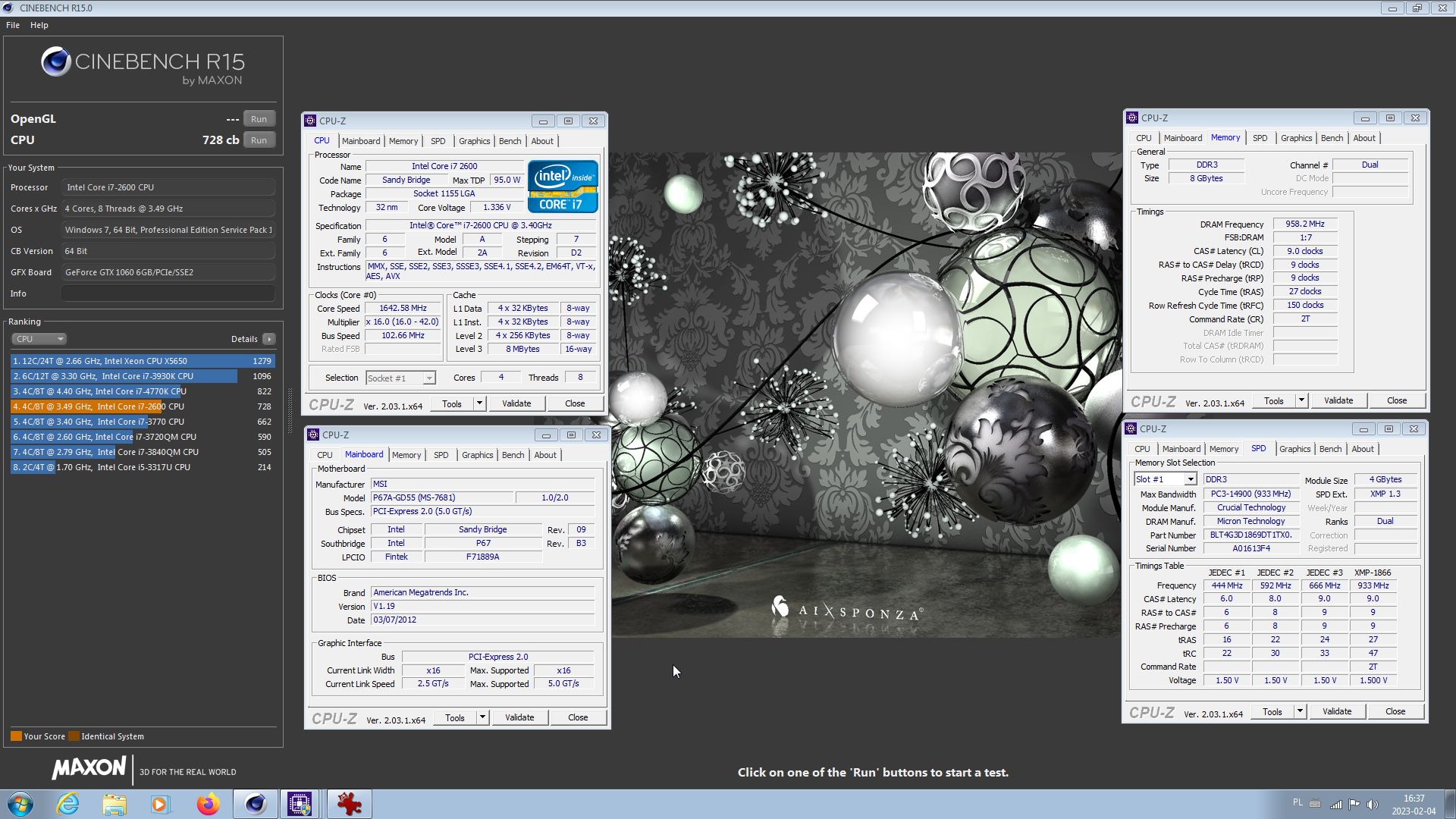Click the Cinebench title bar icon
Screen dimensions: 1456x819
(x=8, y=8)
